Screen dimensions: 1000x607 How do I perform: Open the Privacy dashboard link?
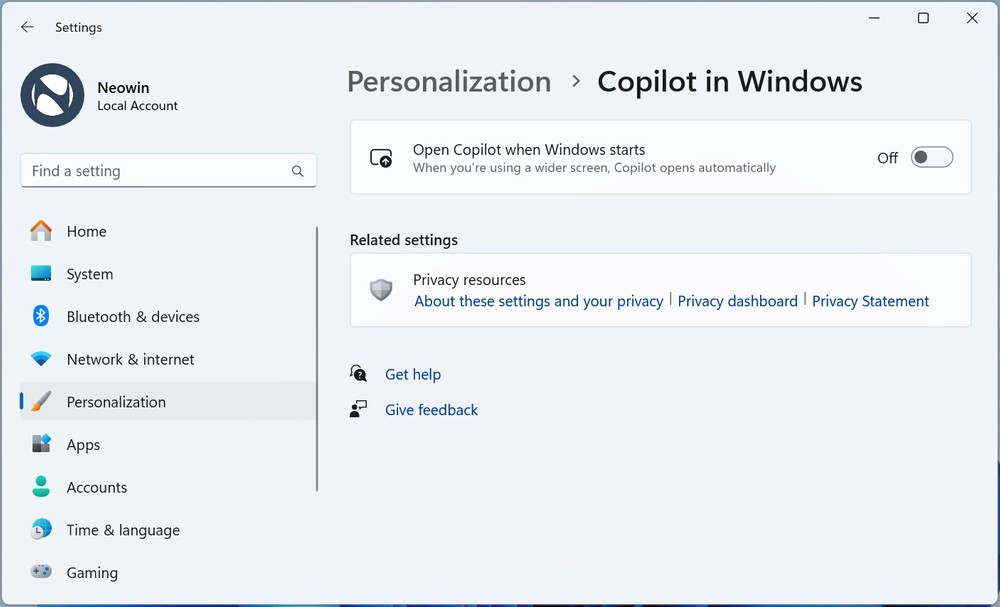coord(737,301)
